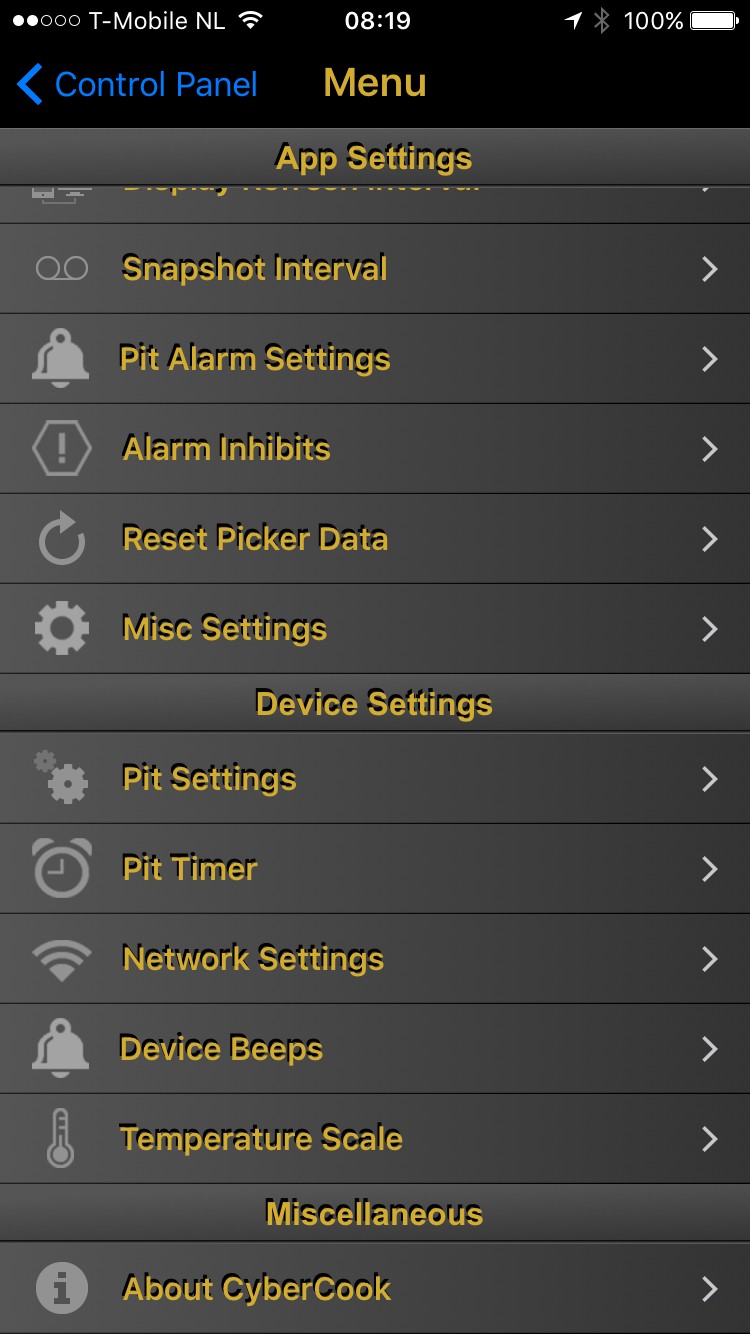Tap the Pit Alarm Settings bell icon
This screenshot has width=750, height=1334.
[x=61, y=359]
